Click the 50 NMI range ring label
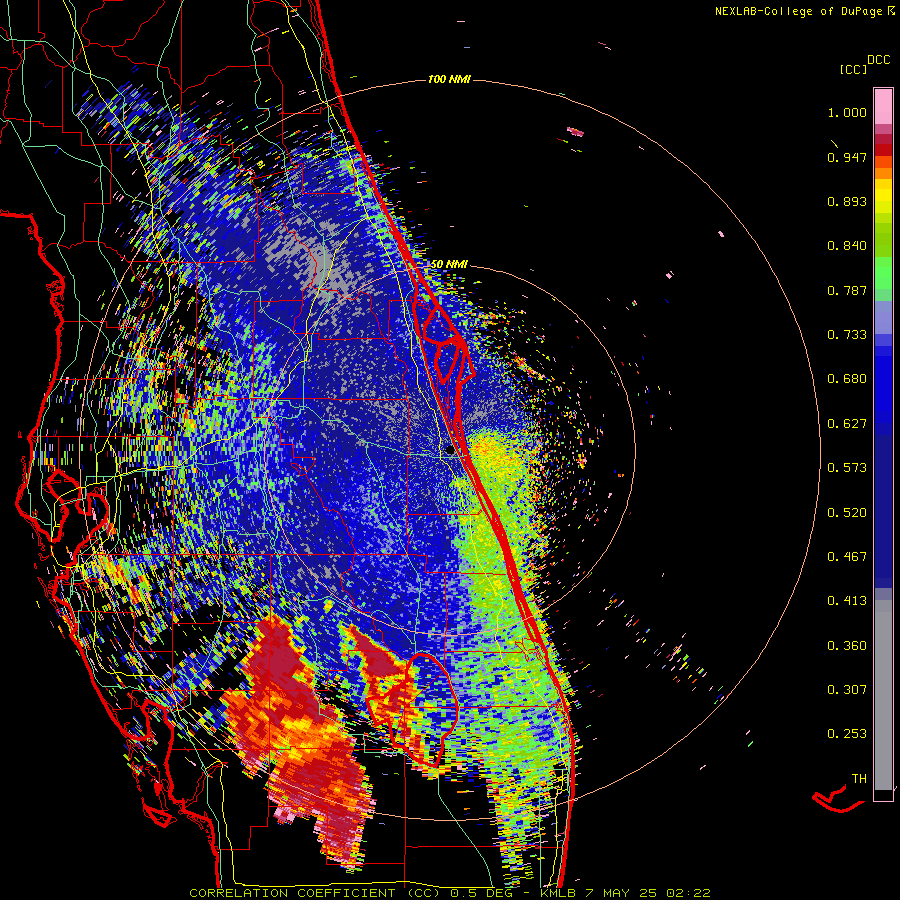Viewport: 900px width, 900px height. 449,264
